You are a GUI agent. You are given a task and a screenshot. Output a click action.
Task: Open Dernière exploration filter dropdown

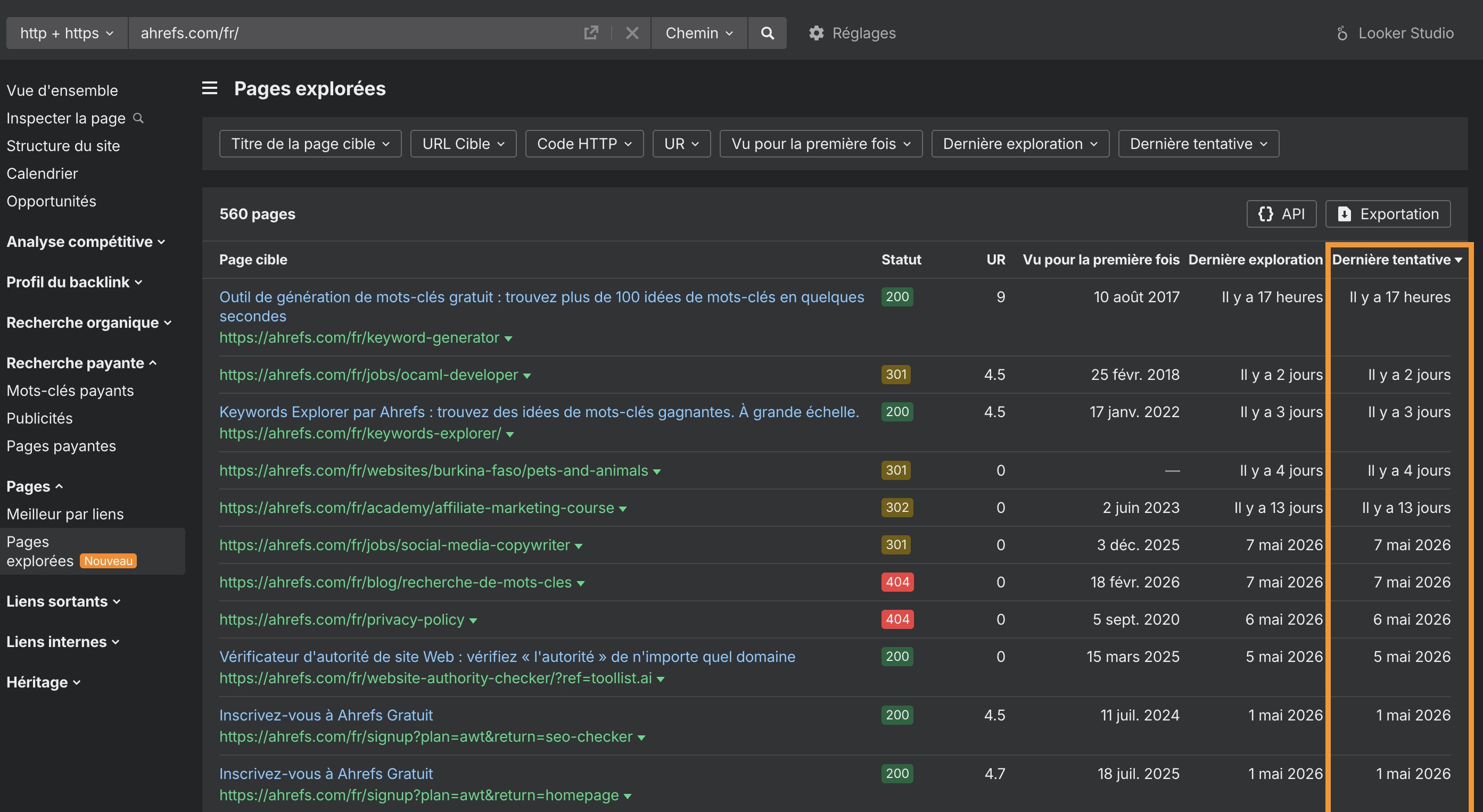pos(1020,143)
